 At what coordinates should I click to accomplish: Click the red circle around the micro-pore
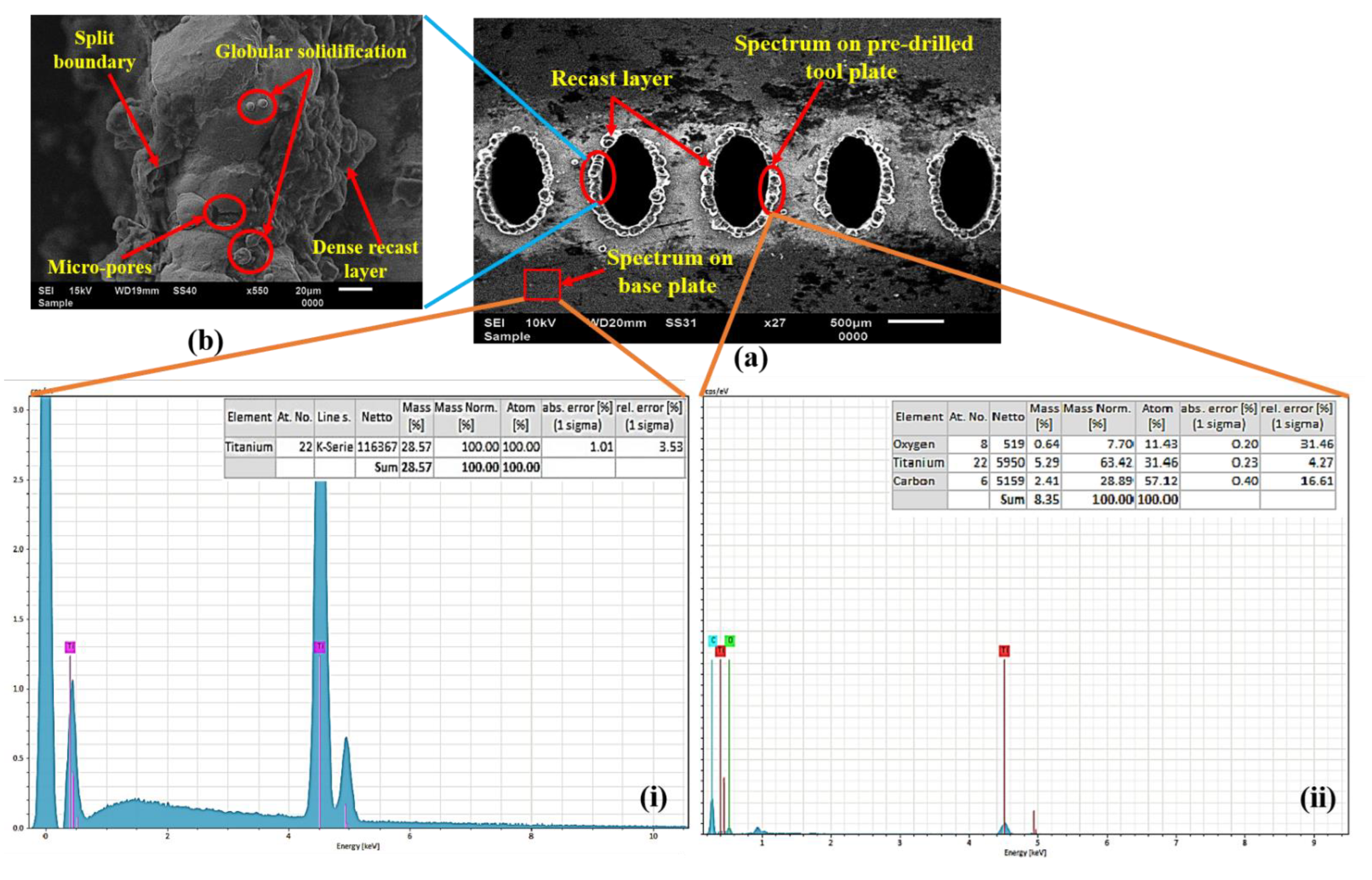pos(225,212)
